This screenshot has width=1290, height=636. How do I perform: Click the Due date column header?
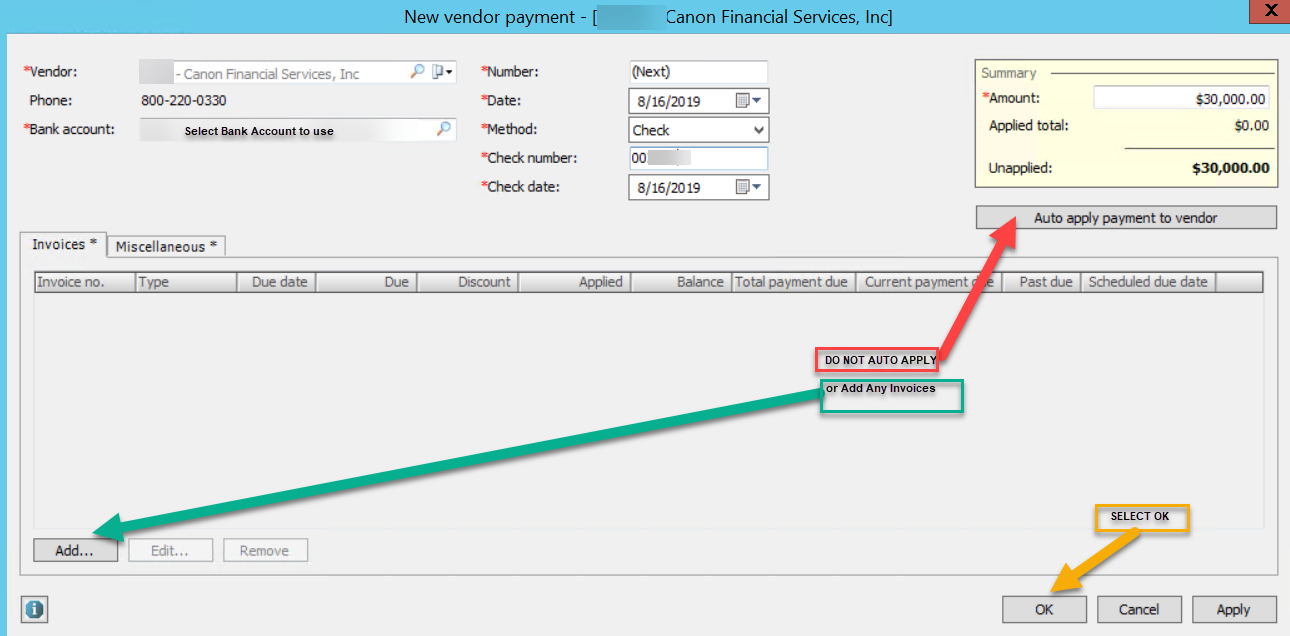point(276,282)
